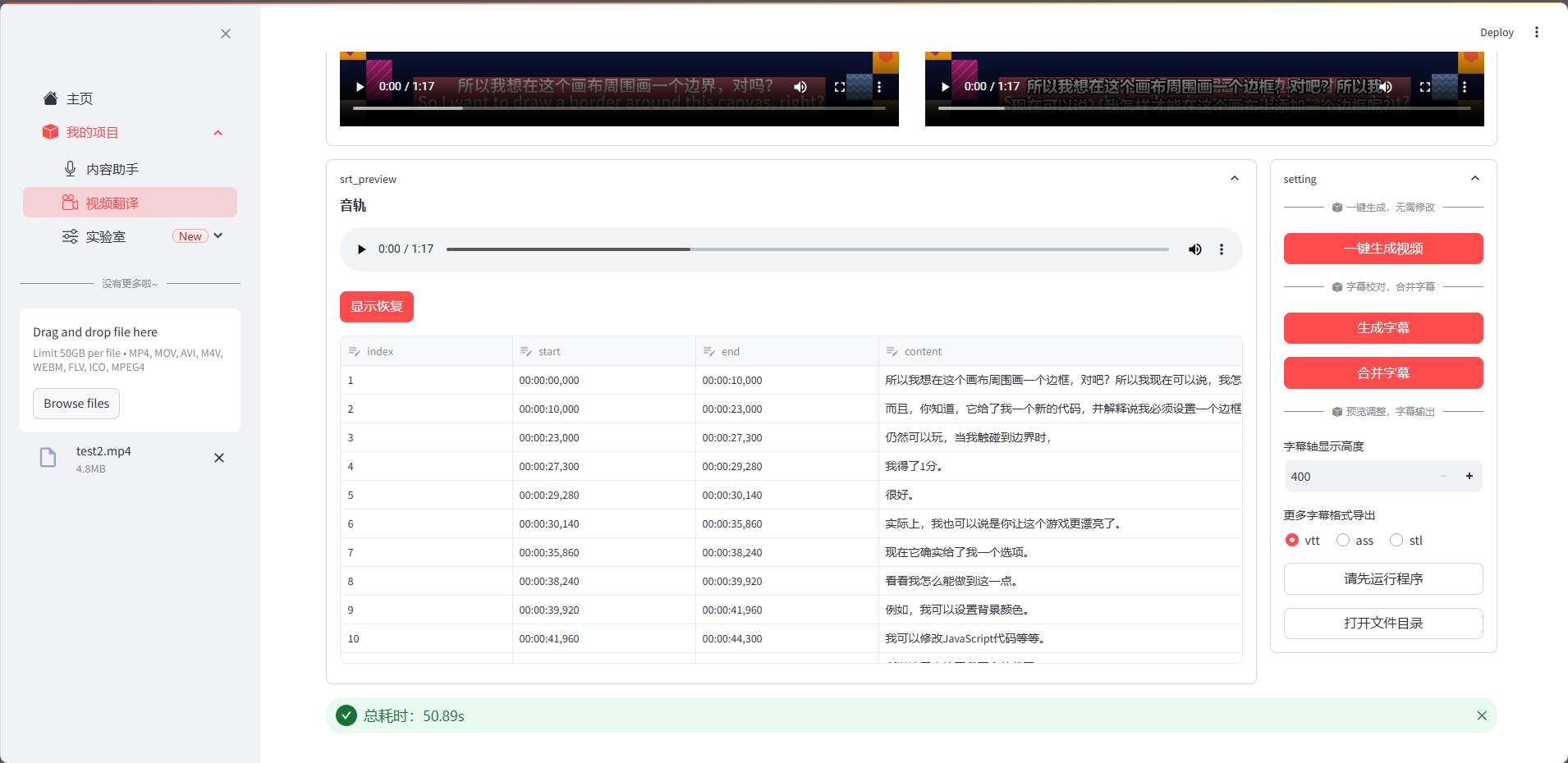Play the right video preview

click(x=945, y=87)
